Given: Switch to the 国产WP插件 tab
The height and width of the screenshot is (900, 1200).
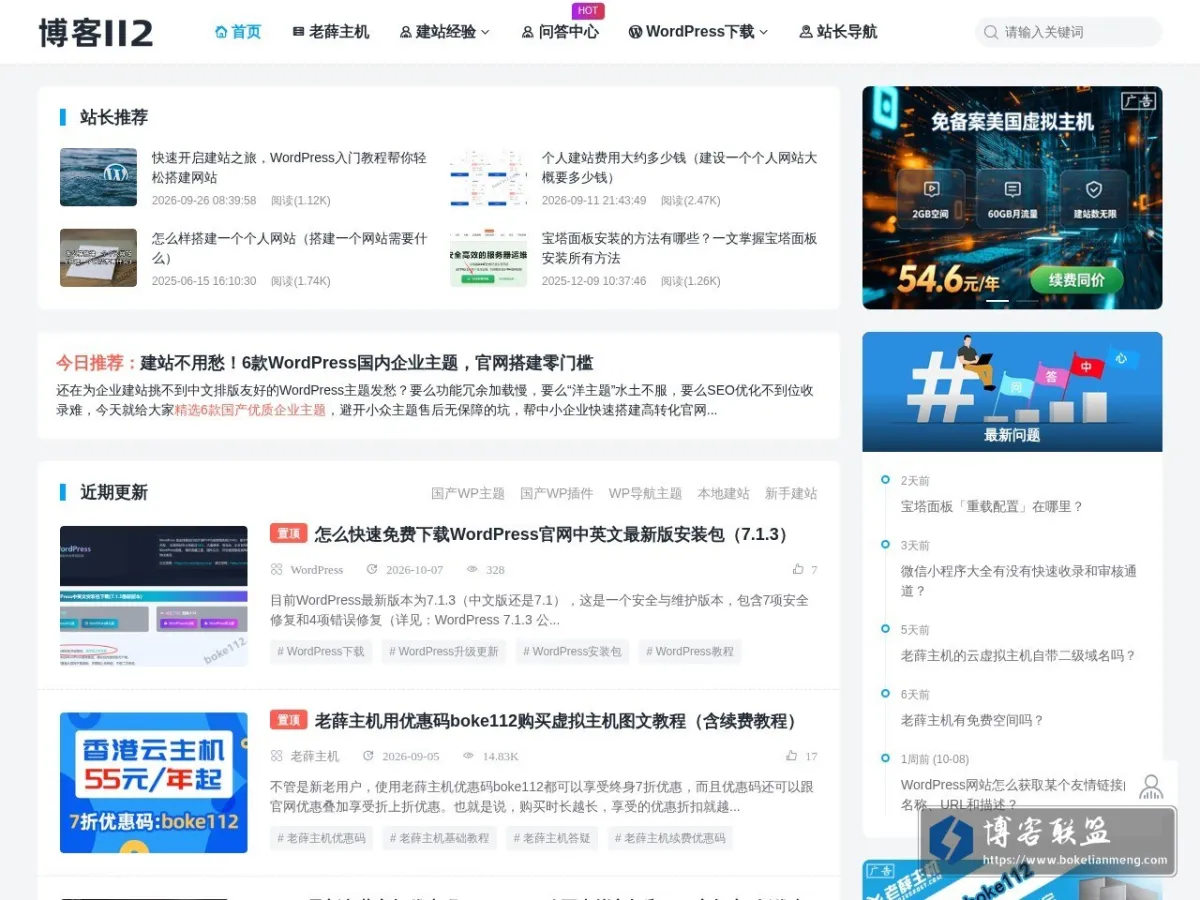Looking at the screenshot, I should click(x=556, y=493).
